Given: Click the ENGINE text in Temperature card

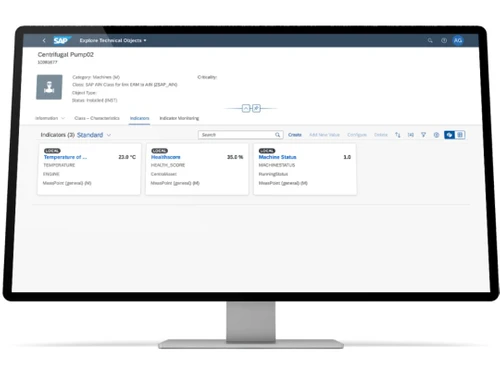Looking at the screenshot, I should pyautogui.click(x=51, y=174).
